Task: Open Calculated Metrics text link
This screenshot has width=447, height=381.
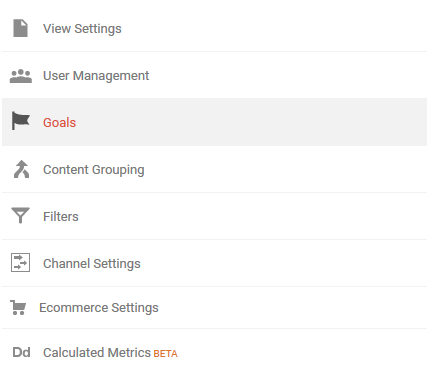Action: coord(97,353)
